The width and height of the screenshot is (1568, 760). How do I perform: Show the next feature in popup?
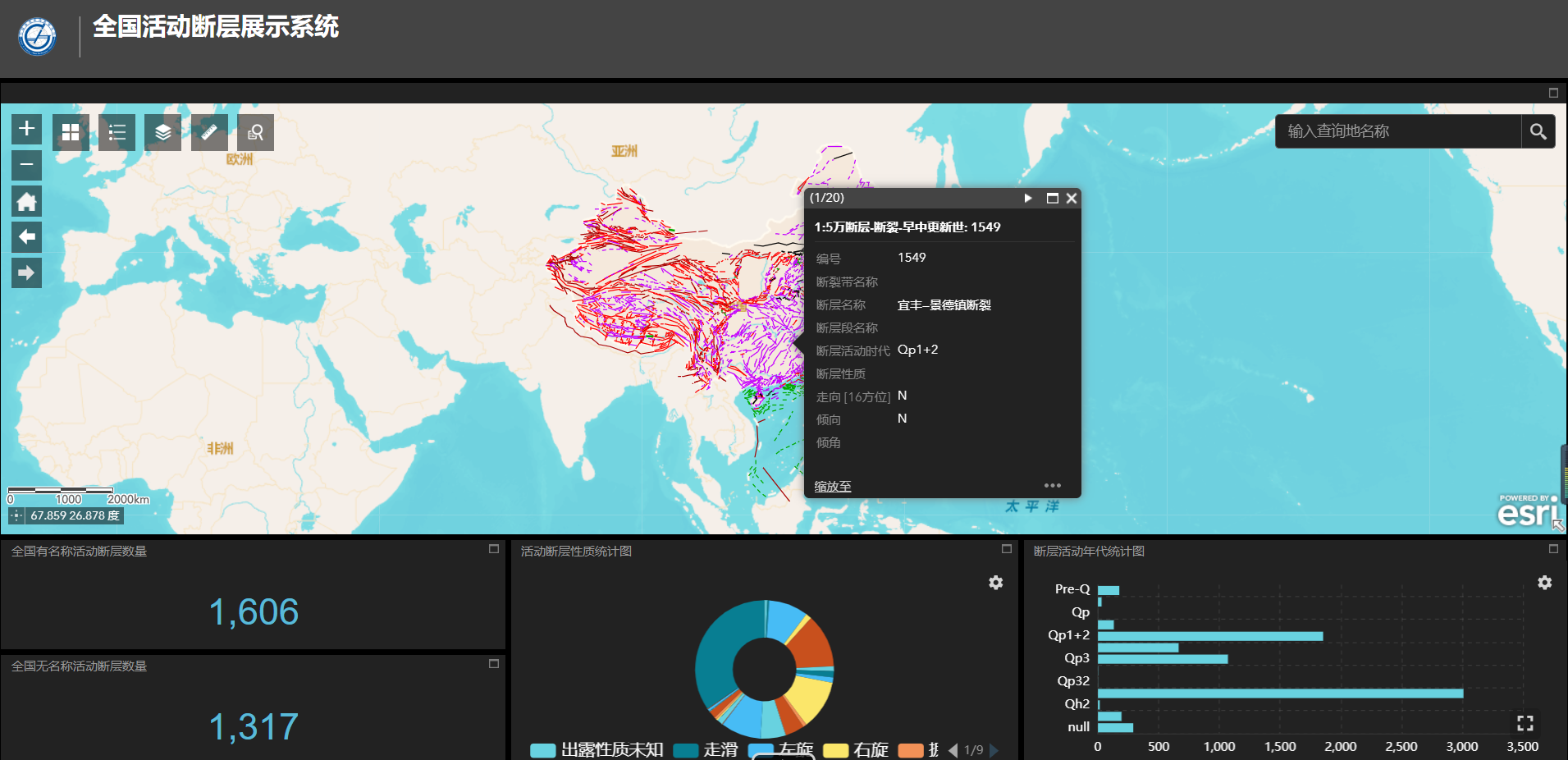coord(1028,198)
